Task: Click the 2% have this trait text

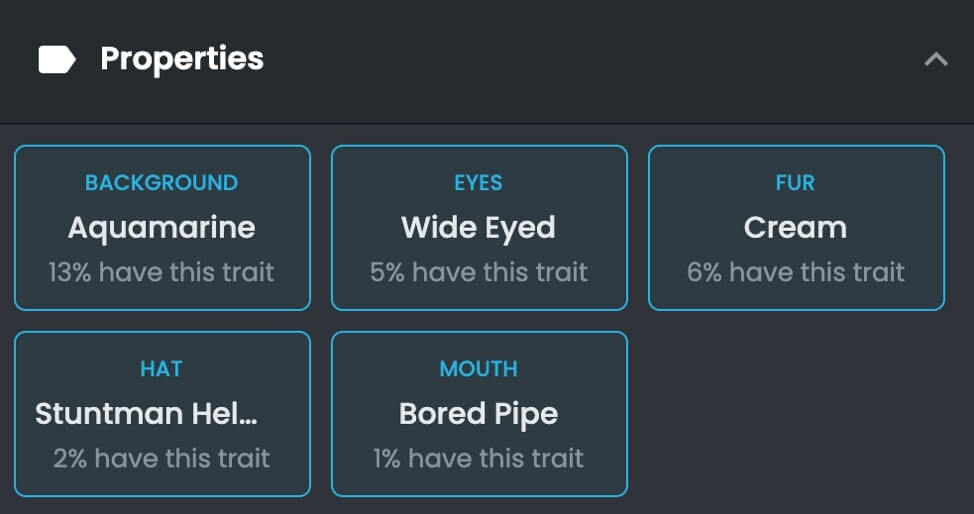Action: pos(161,458)
